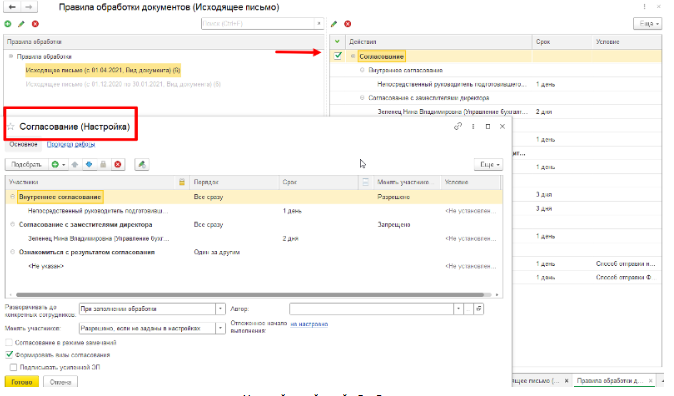Screen dimensions: 674x396
Task: Open the blue underlined link next to Основное
Action: [x=70, y=144]
